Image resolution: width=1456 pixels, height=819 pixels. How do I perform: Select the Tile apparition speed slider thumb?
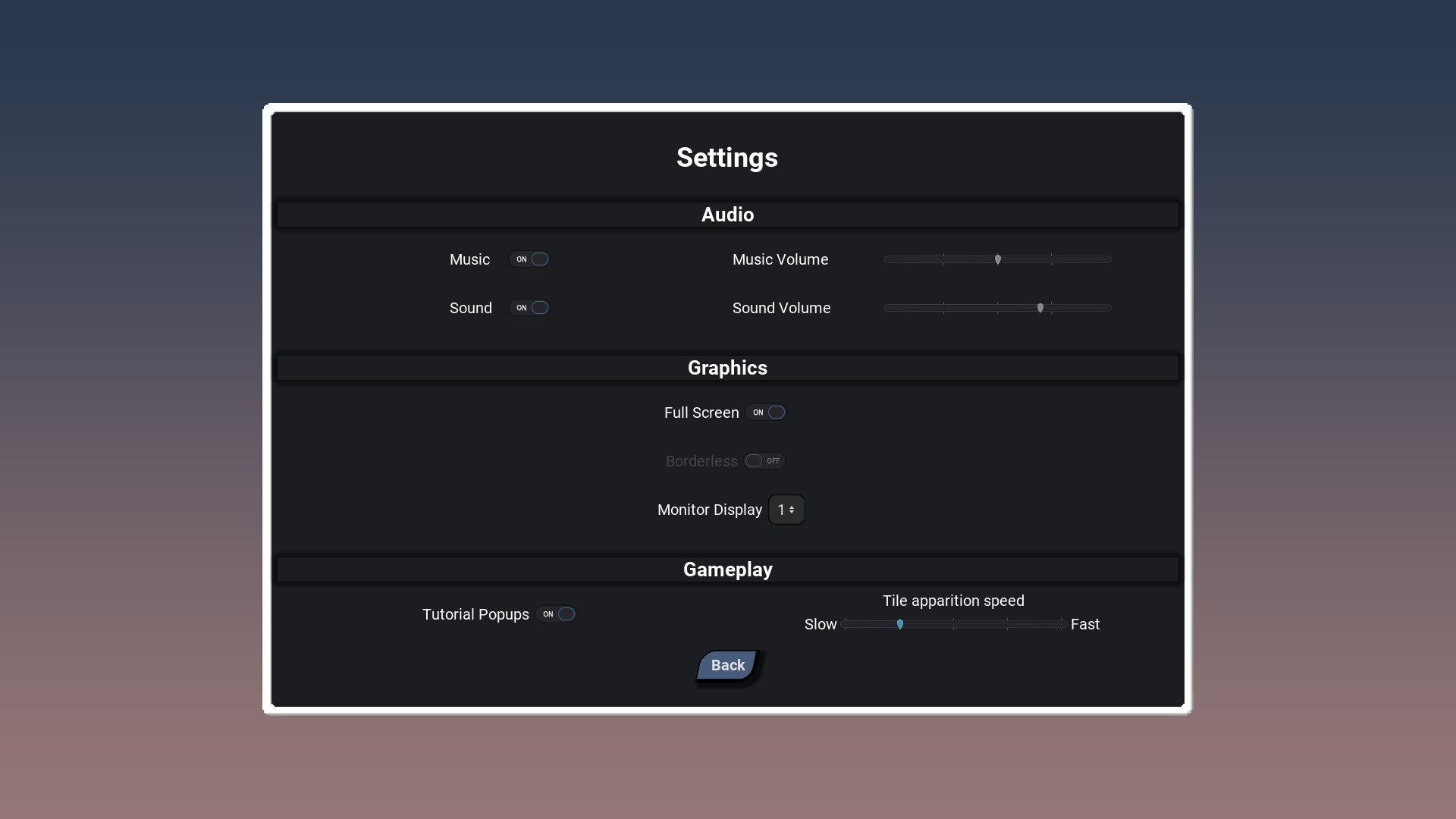point(899,624)
